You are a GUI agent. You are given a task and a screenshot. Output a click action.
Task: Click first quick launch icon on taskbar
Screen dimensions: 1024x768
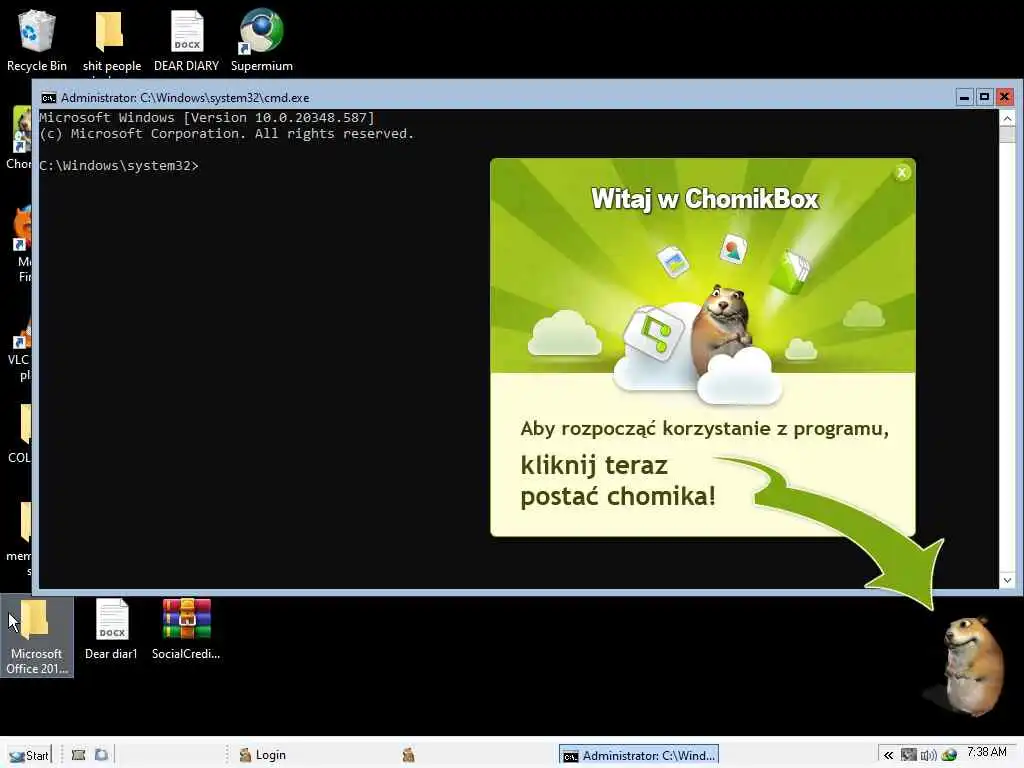point(78,755)
